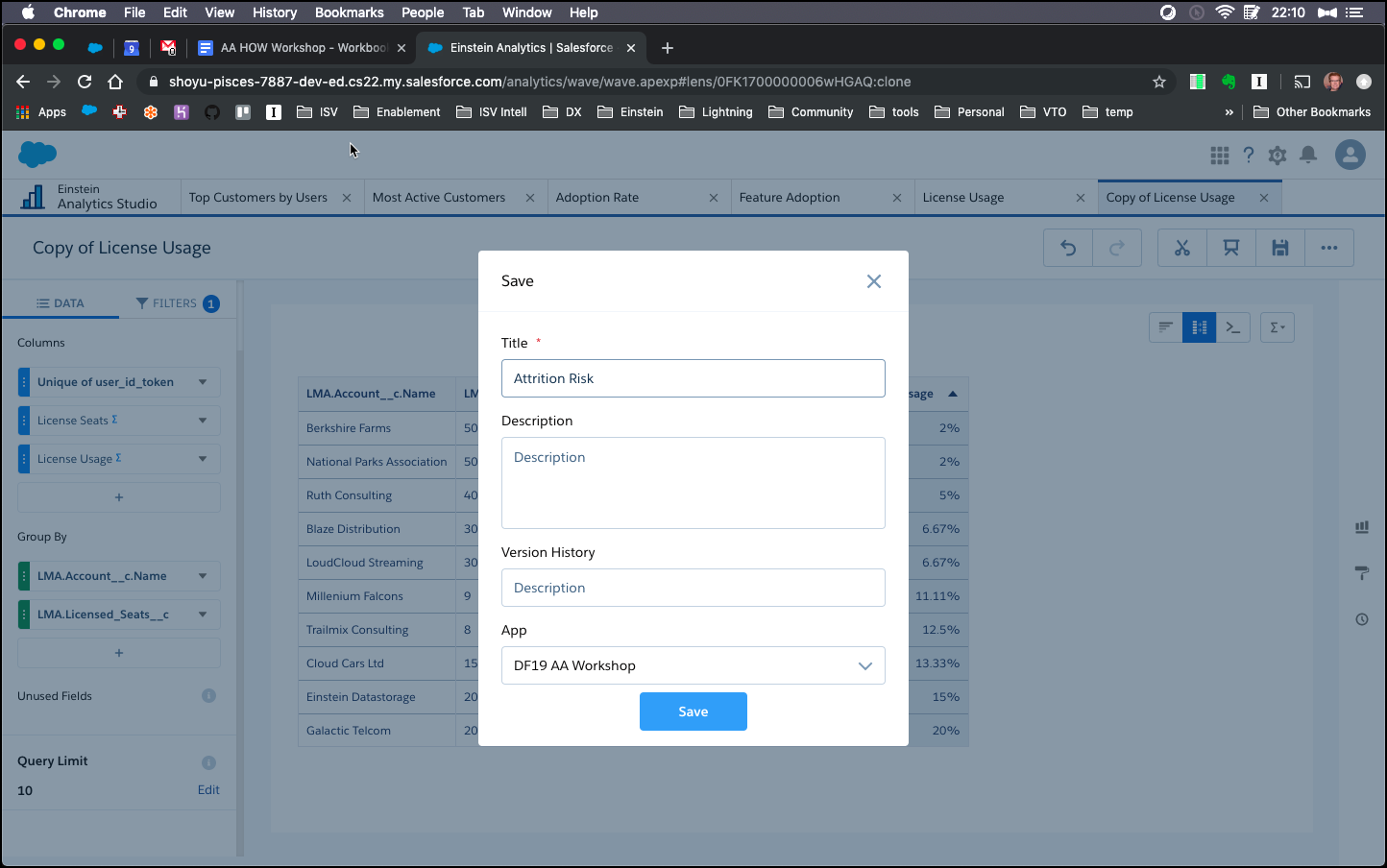Click the Chrome back arrow

tap(23, 82)
